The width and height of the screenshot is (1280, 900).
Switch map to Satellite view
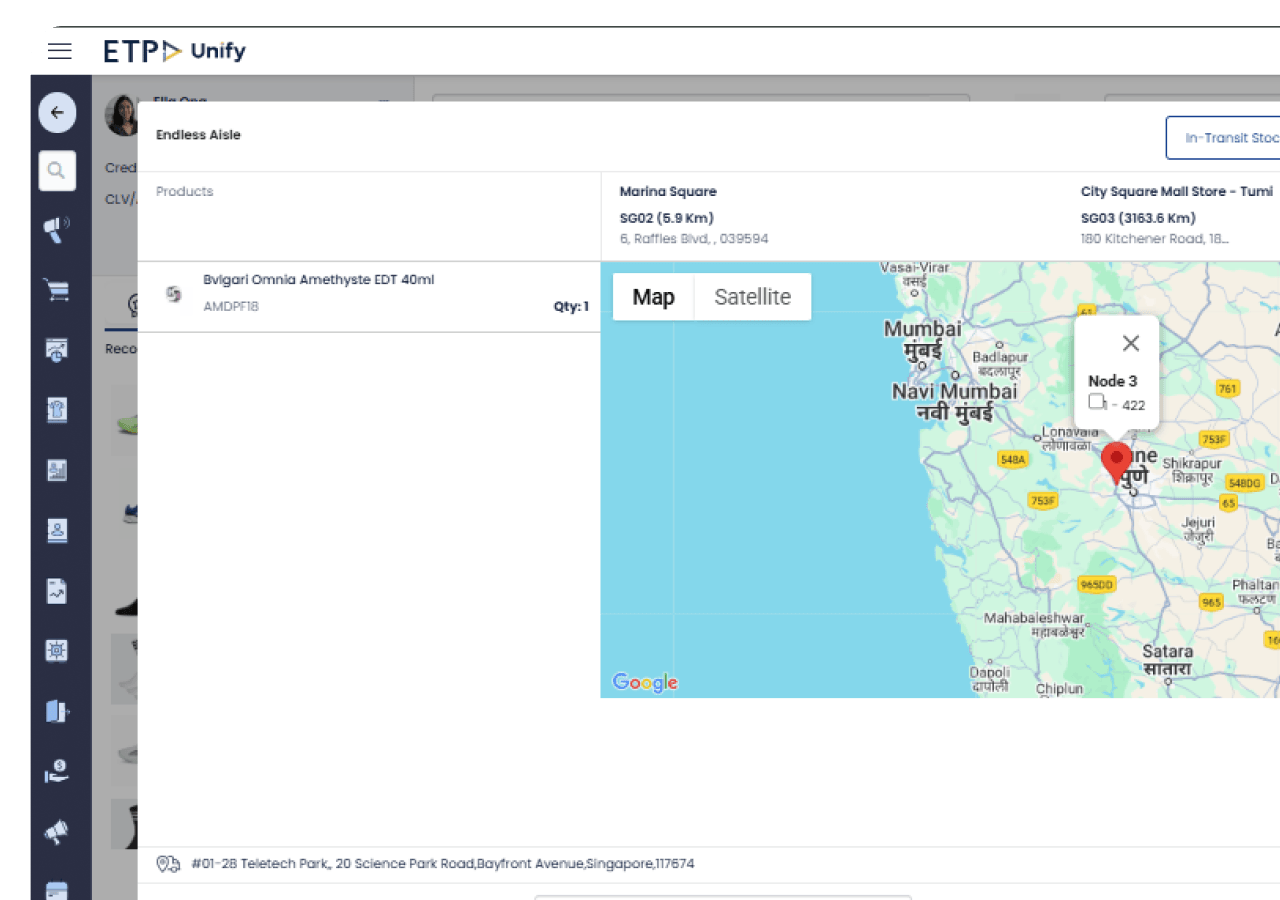point(752,297)
